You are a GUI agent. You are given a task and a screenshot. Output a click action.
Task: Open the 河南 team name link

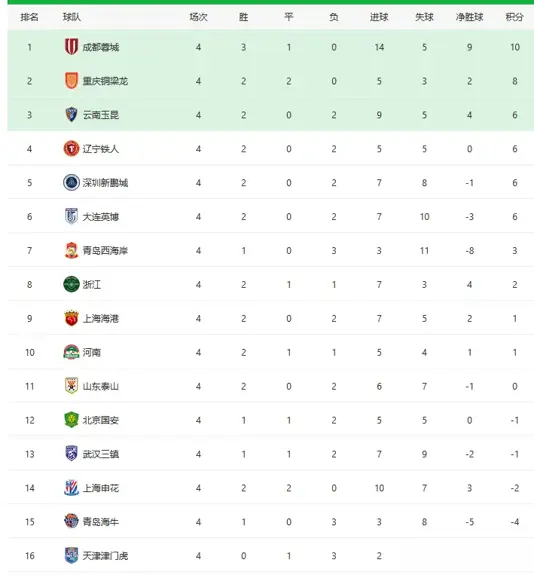coord(91,352)
